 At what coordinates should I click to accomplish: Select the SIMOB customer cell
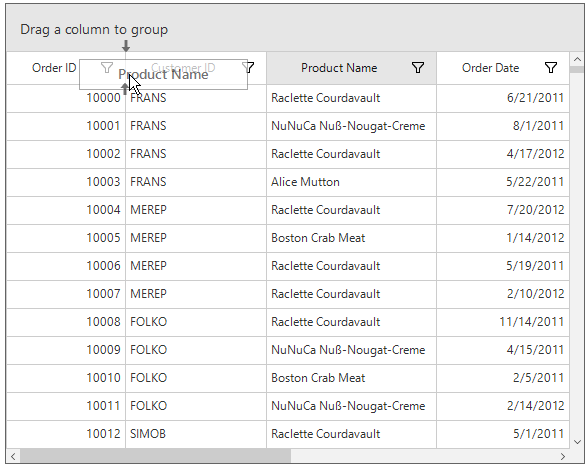(196, 434)
